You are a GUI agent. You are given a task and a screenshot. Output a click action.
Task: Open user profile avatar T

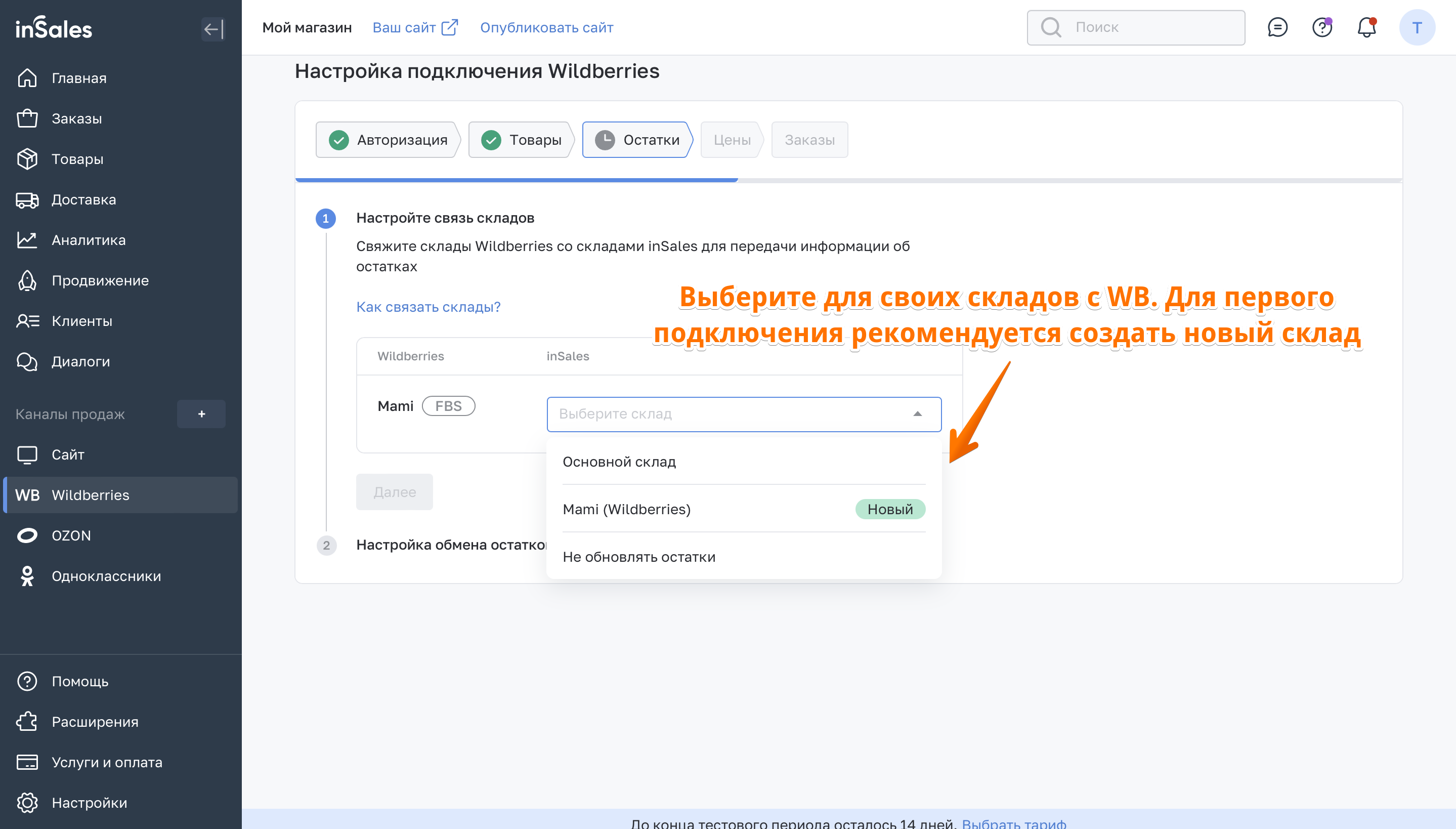pos(1417,27)
